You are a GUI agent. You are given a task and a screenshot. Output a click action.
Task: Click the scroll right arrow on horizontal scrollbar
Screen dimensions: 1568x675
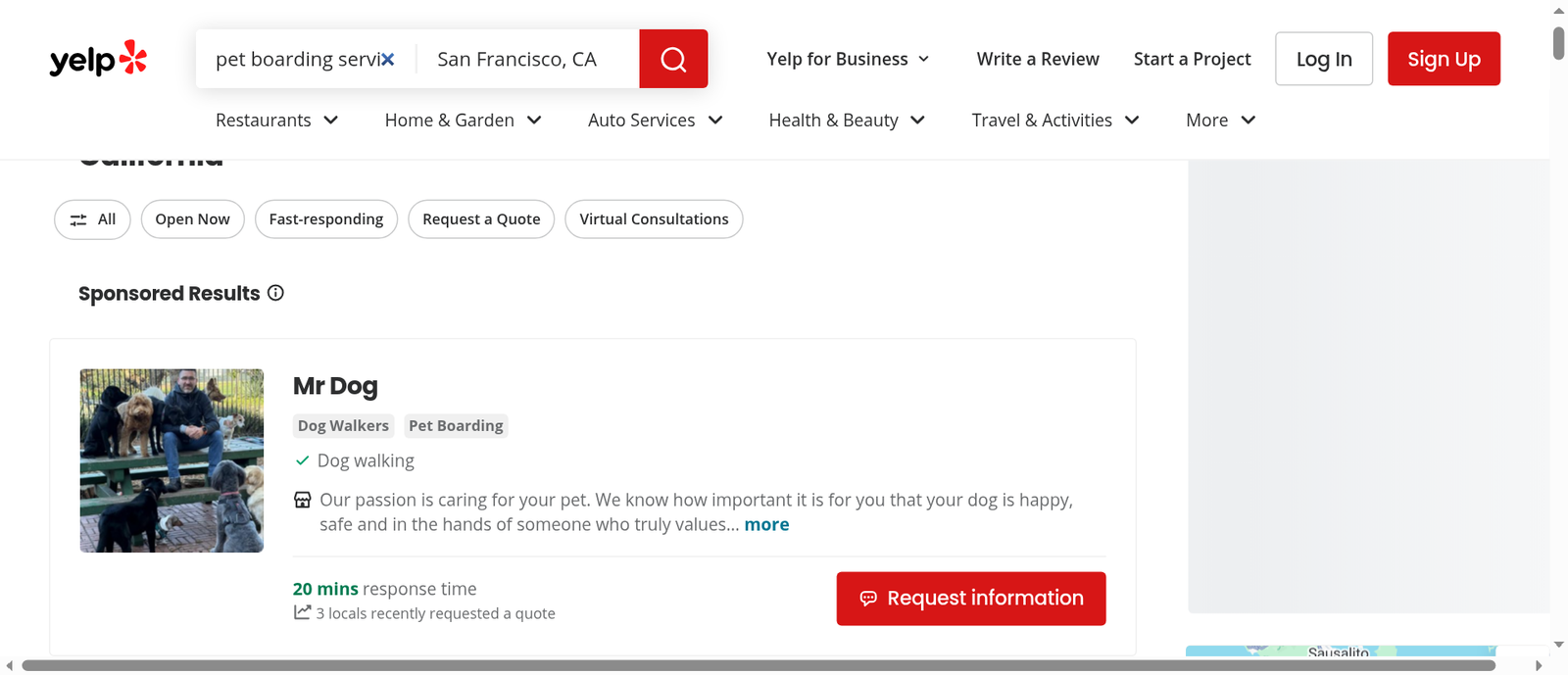(x=1539, y=665)
